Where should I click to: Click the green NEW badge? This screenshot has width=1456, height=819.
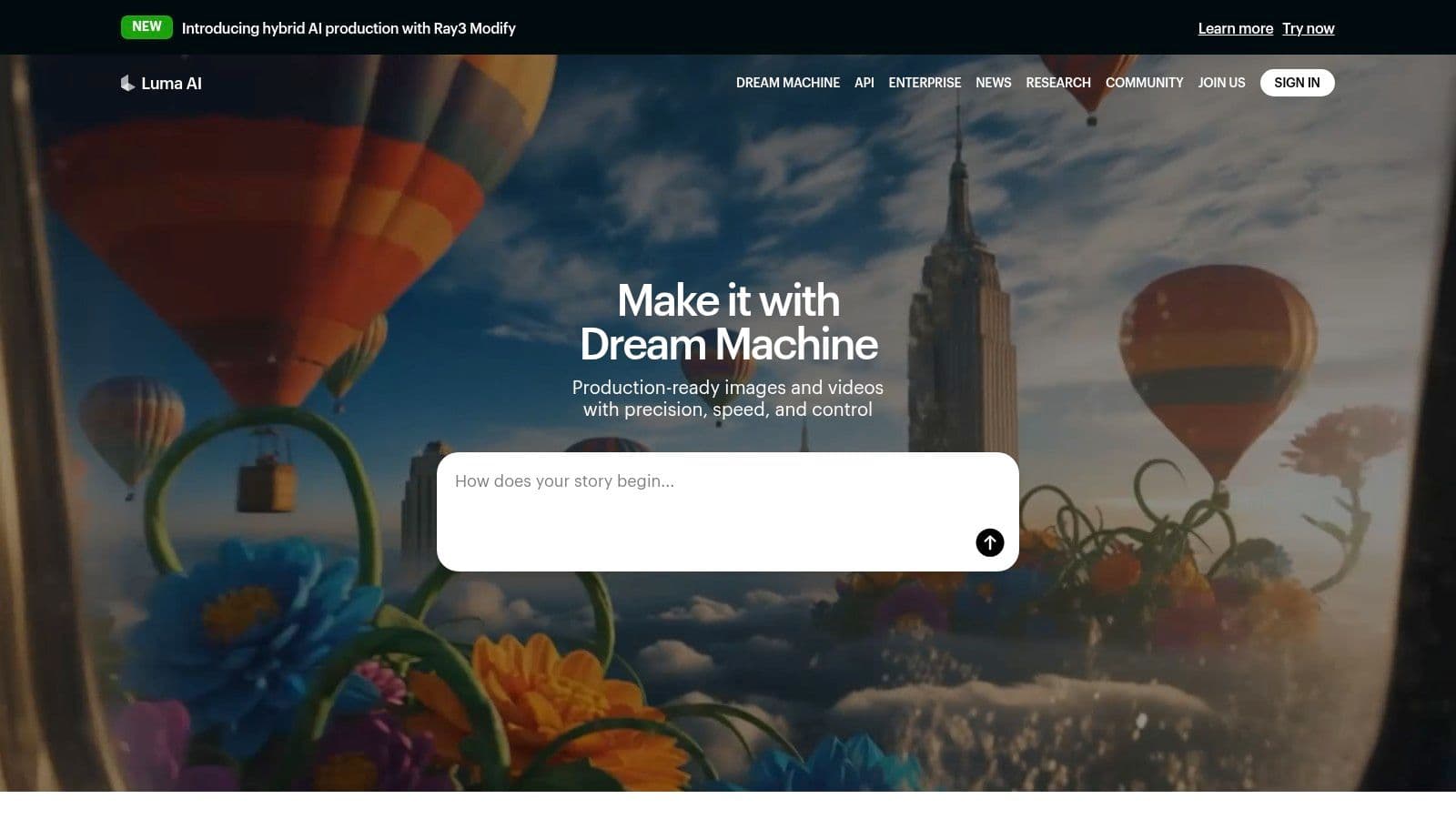click(x=147, y=27)
